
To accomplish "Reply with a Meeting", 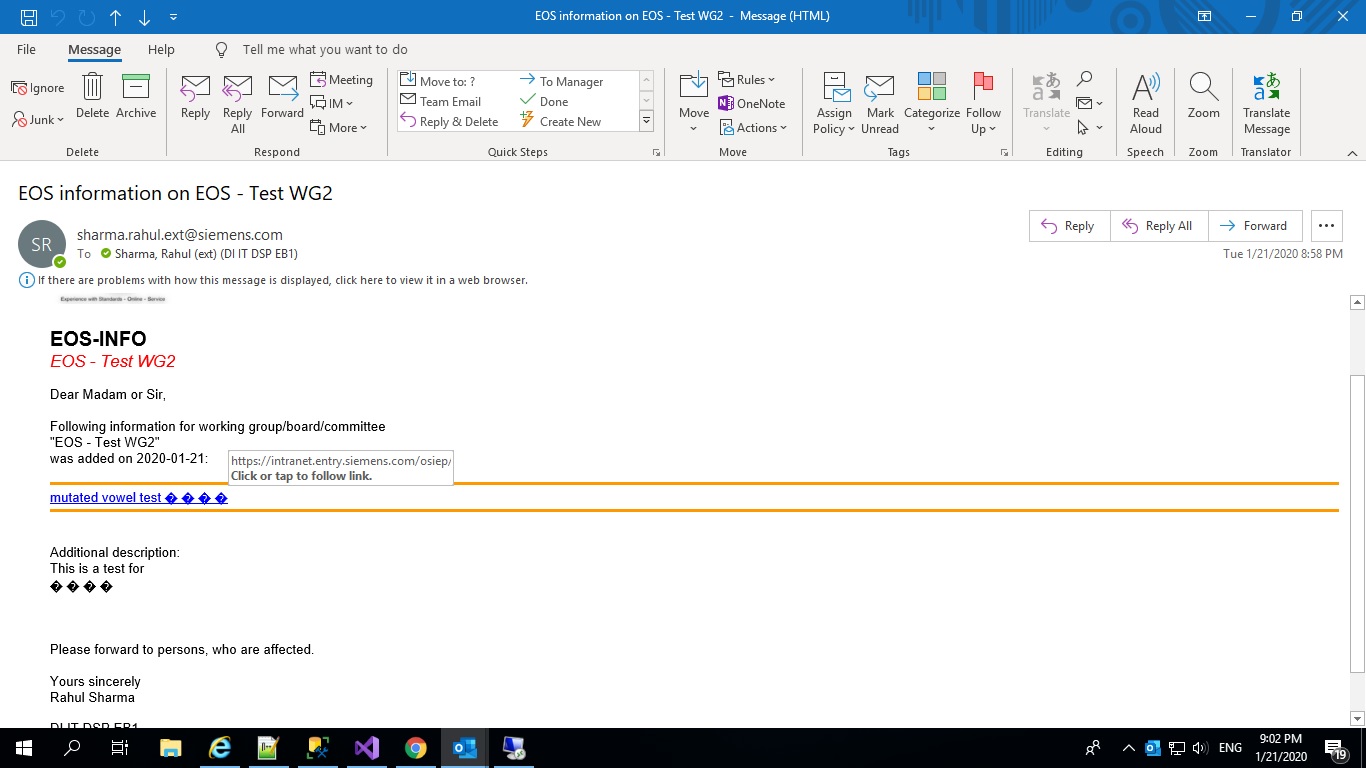I will click(x=341, y=80).
